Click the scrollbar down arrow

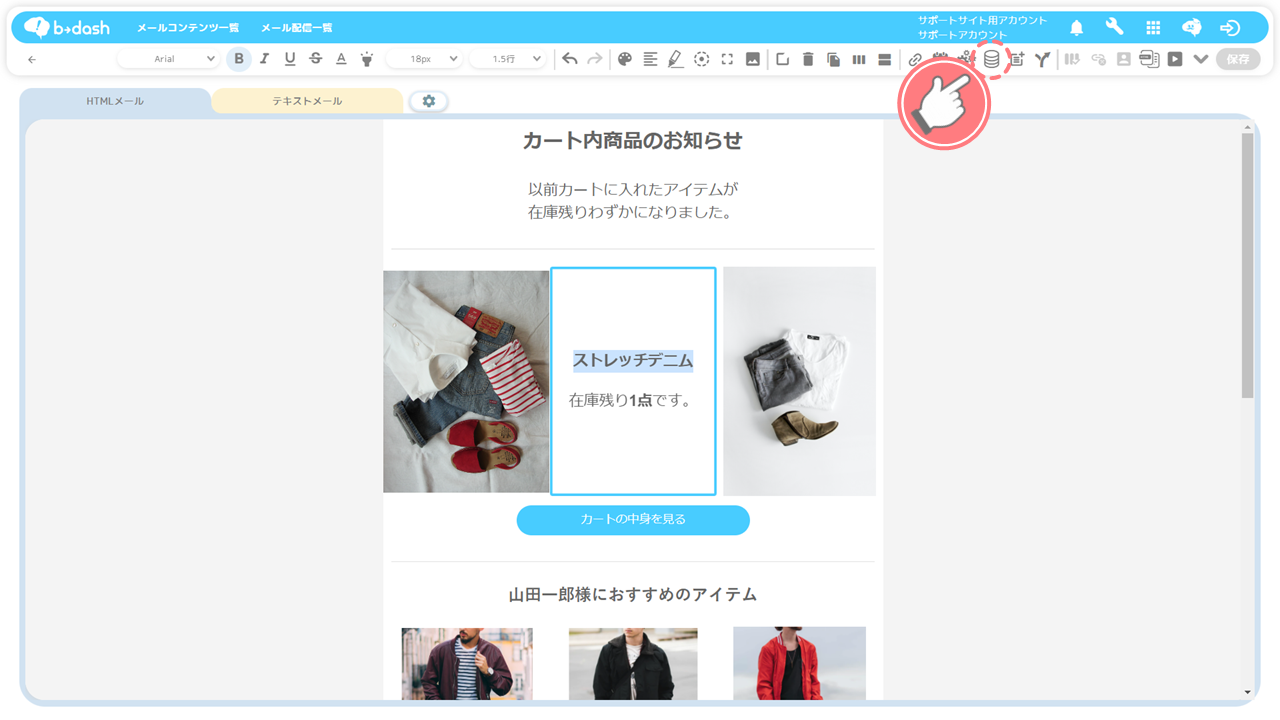click(1247, 692)
